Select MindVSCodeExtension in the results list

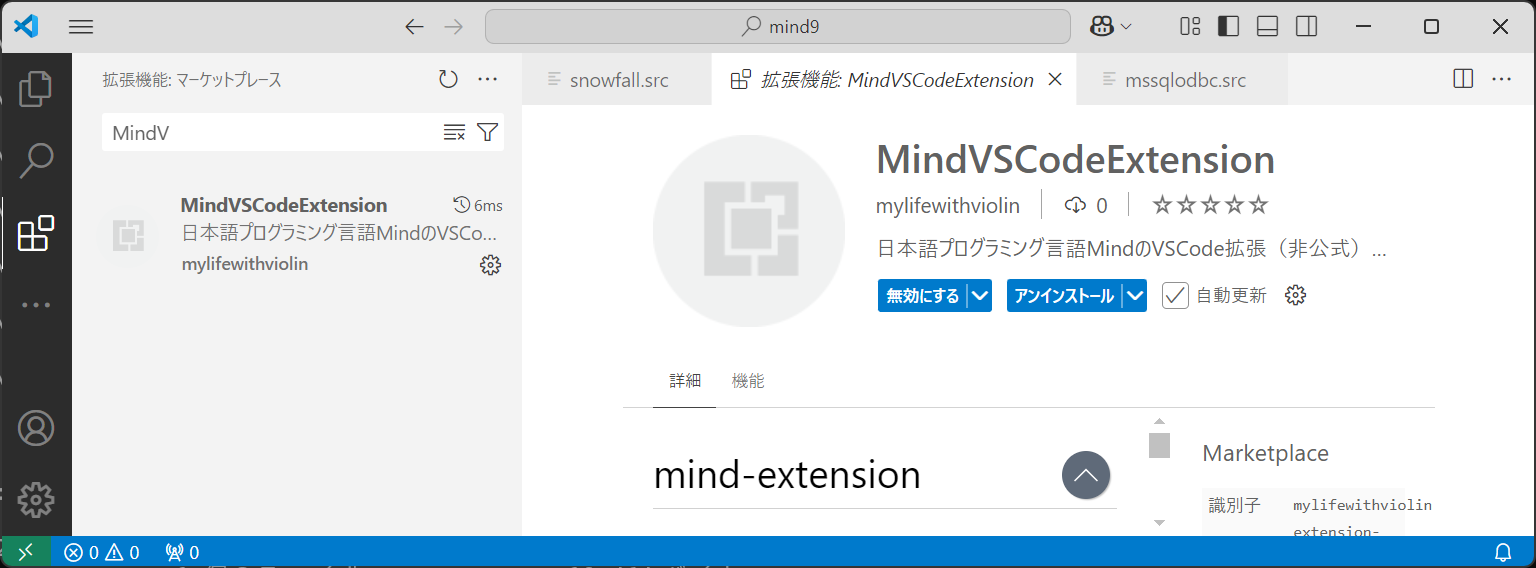coord(297,235)
